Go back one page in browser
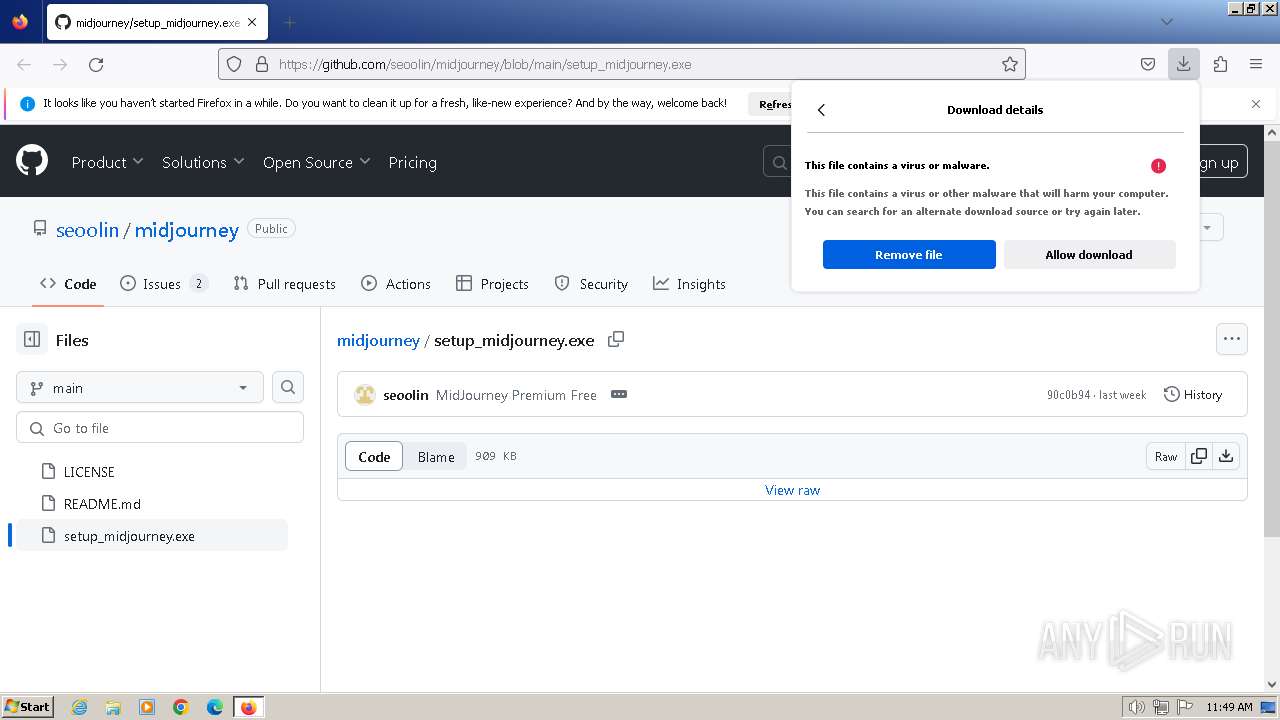Screen dimensions: 1280x720 click(x=24, y=64)
